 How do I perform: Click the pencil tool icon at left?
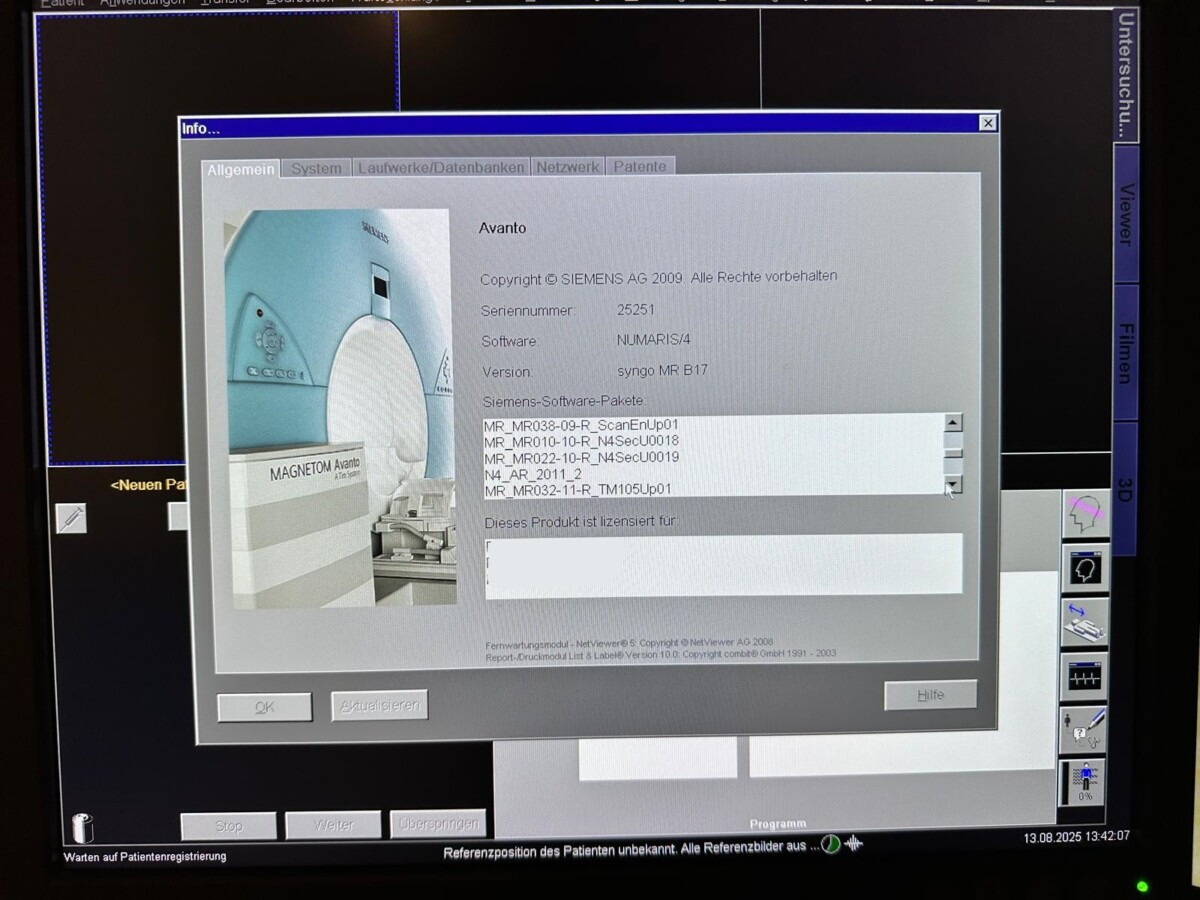[x=71, y=517]
